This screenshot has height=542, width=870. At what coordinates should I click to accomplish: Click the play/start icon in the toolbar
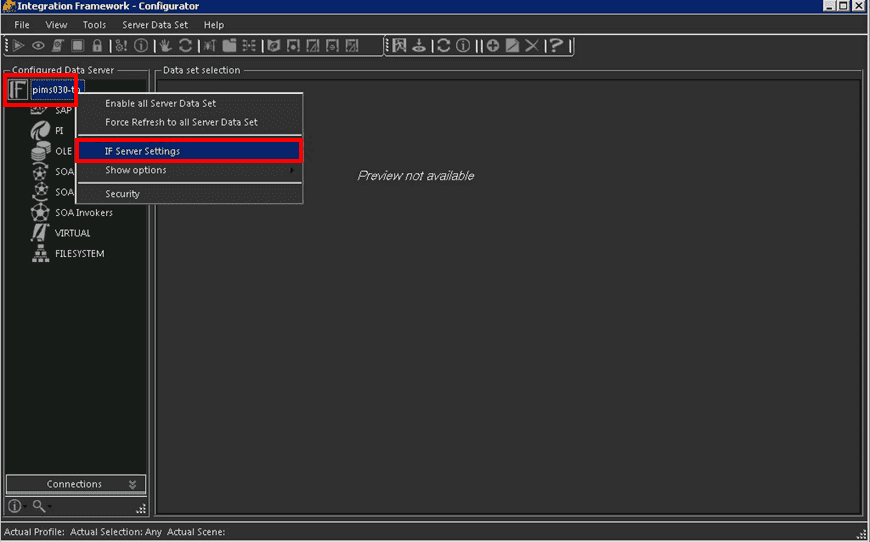(x=18, y=45)
